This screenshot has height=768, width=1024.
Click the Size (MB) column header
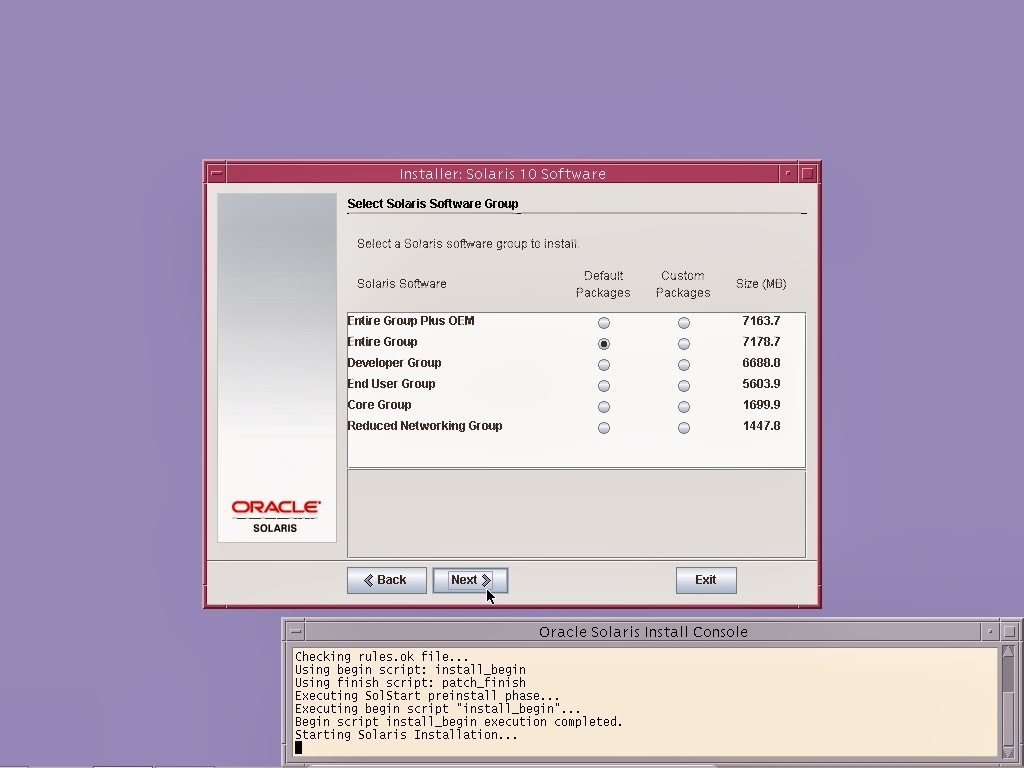tap(761, 284)
